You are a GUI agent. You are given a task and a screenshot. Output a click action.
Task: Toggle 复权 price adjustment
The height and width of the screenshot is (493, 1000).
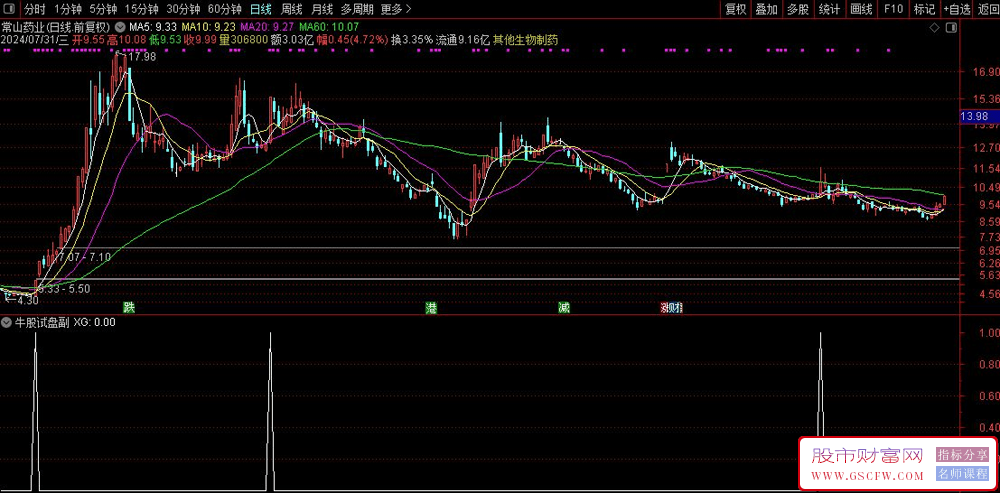(736, 9)
